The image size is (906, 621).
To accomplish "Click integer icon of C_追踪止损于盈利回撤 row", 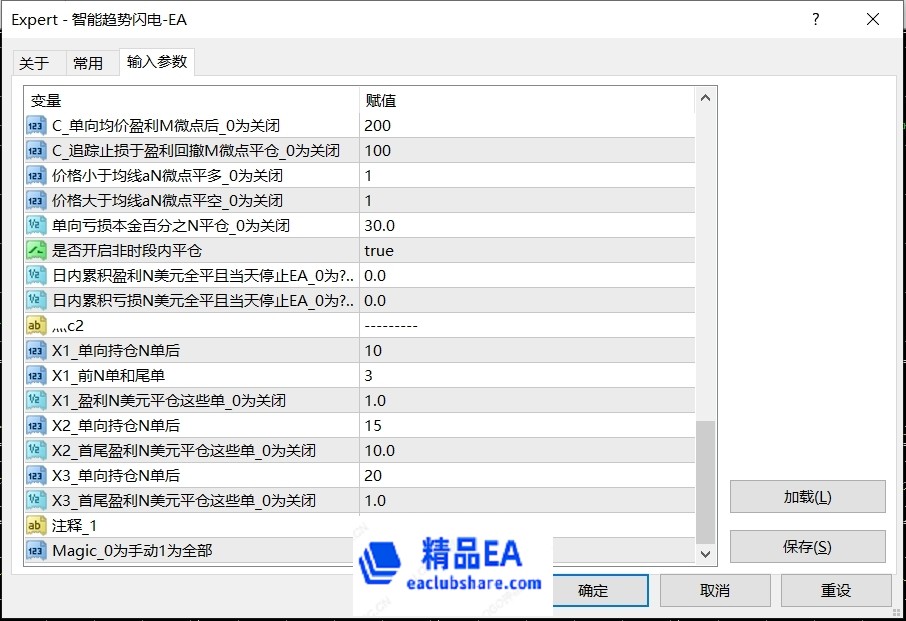I will coord(36,151).
